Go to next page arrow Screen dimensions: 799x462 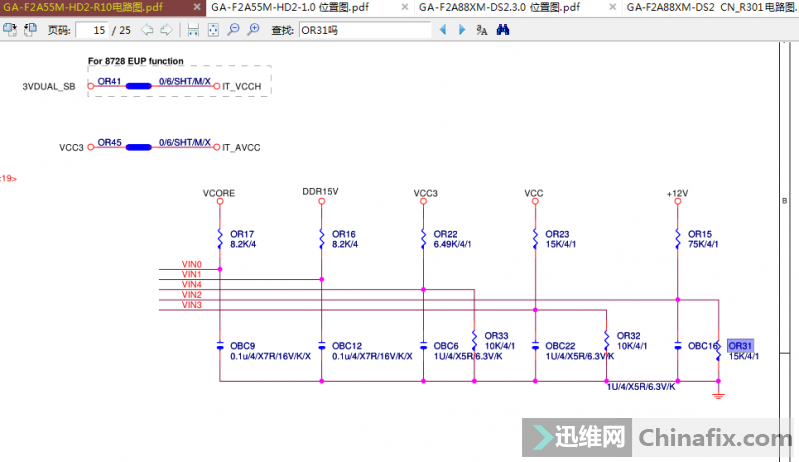coord(166,30)
